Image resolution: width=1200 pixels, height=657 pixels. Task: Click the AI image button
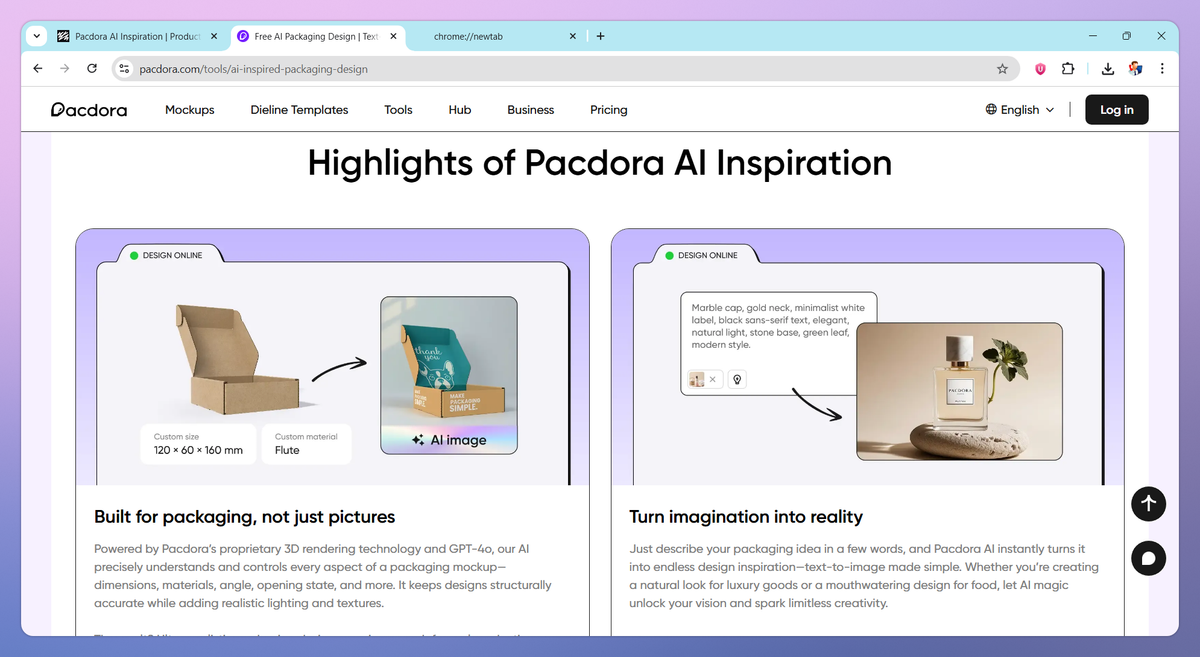pyautogui.click(x=449, y=439)
